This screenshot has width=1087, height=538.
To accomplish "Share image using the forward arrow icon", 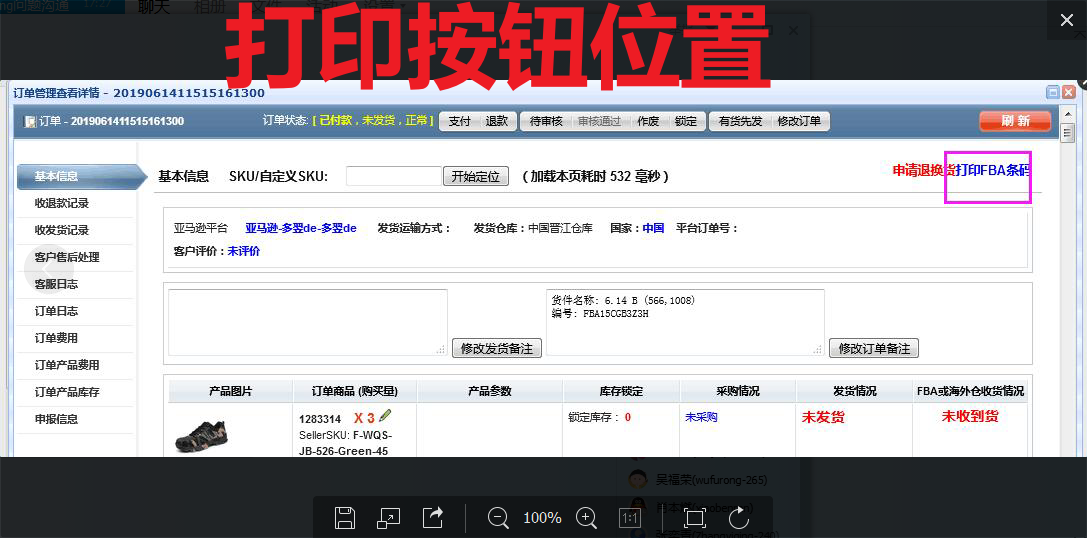I will 433,517.
